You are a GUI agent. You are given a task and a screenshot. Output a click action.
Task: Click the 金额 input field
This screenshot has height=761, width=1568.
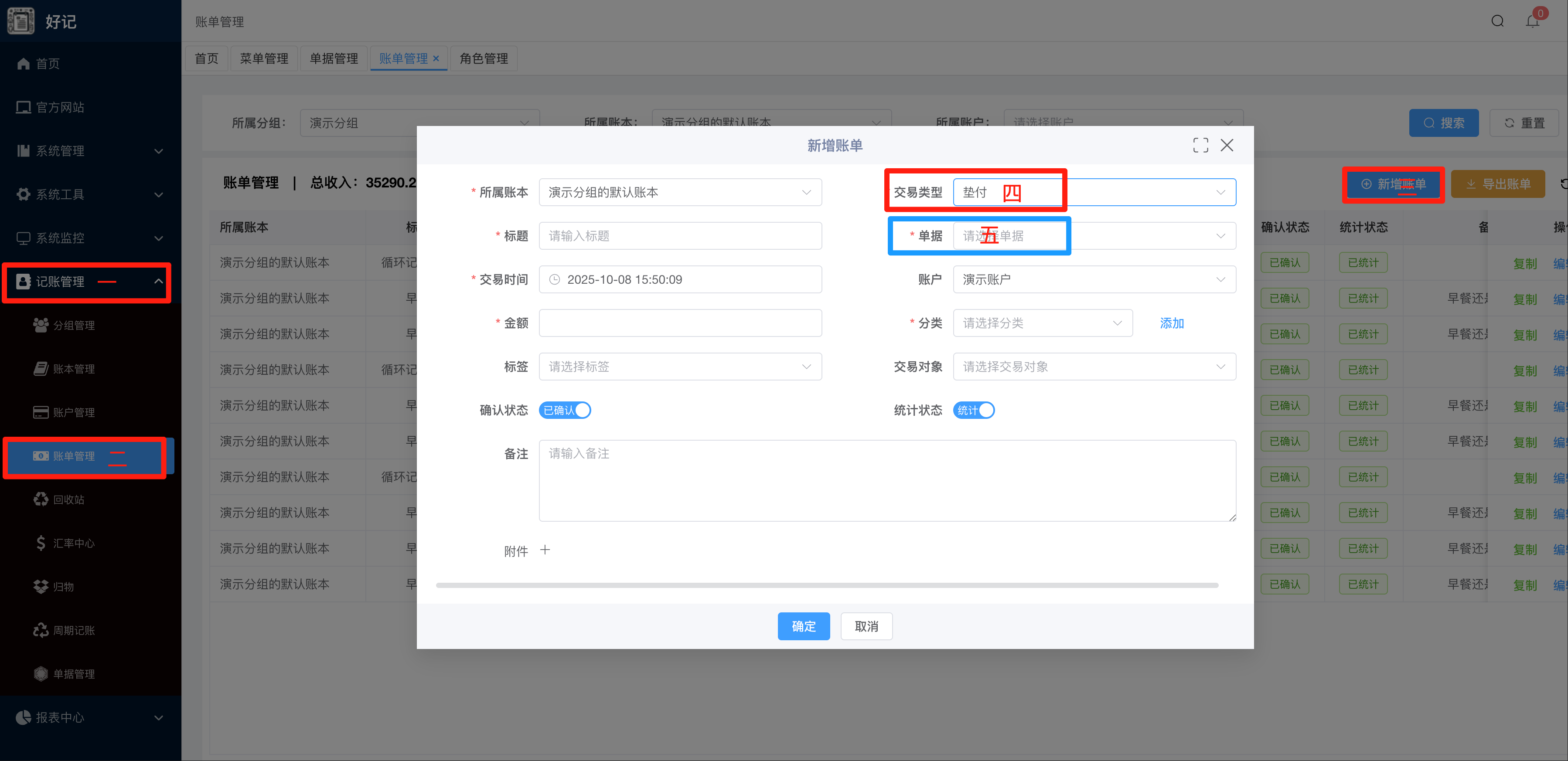680,323
